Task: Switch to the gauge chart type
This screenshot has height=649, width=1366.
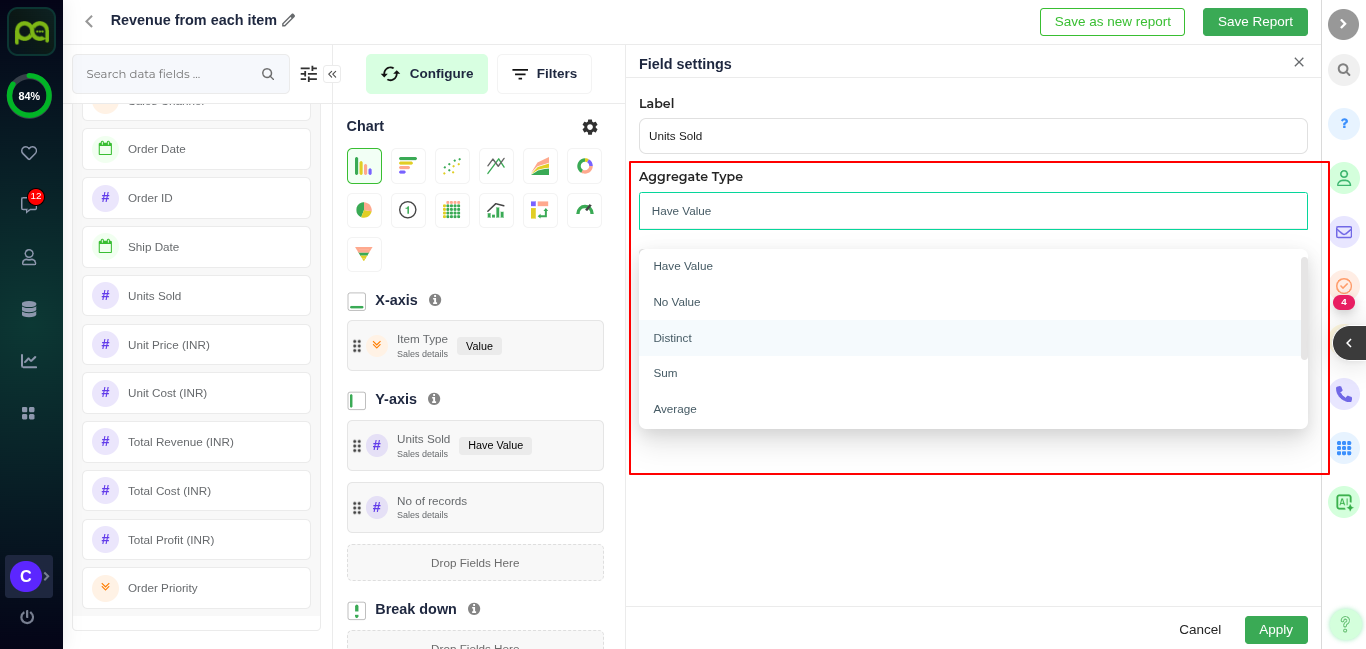Action: tap(584, 210)
